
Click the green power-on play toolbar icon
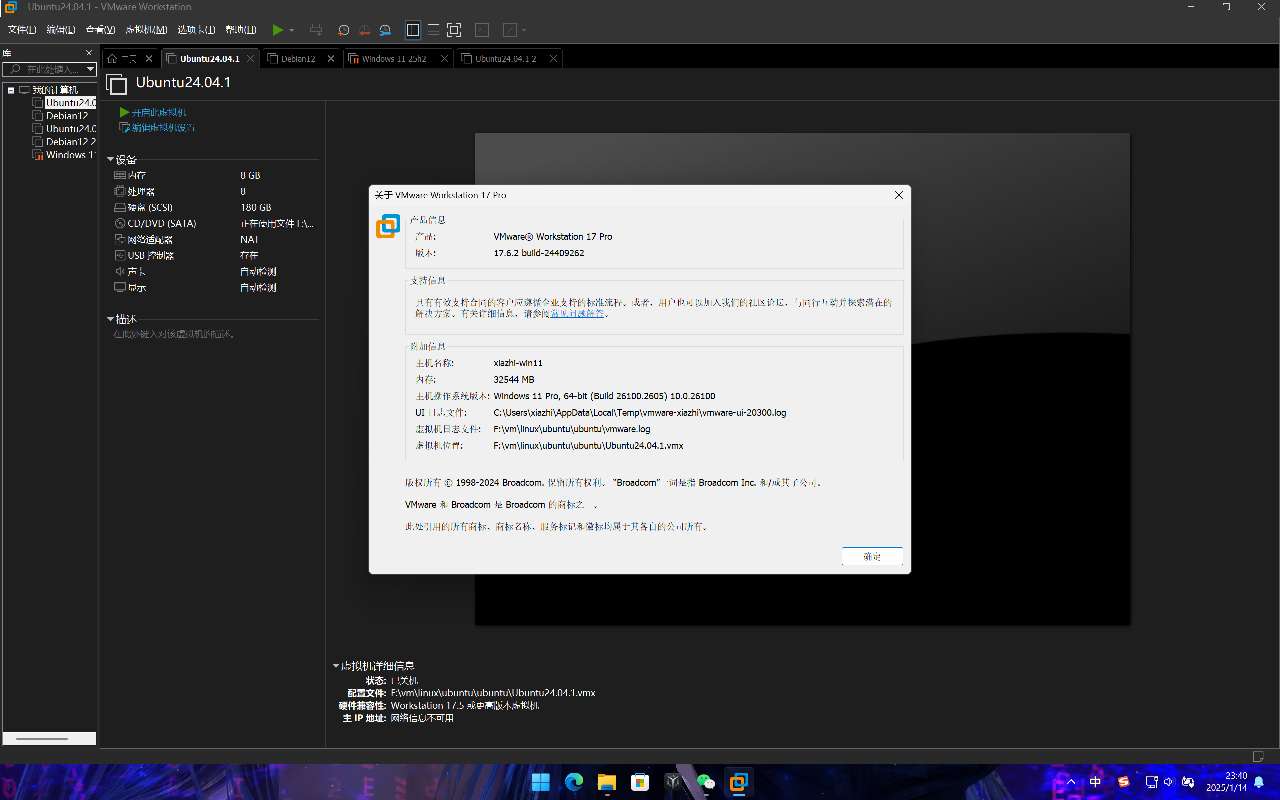click(x=278, y=30)
